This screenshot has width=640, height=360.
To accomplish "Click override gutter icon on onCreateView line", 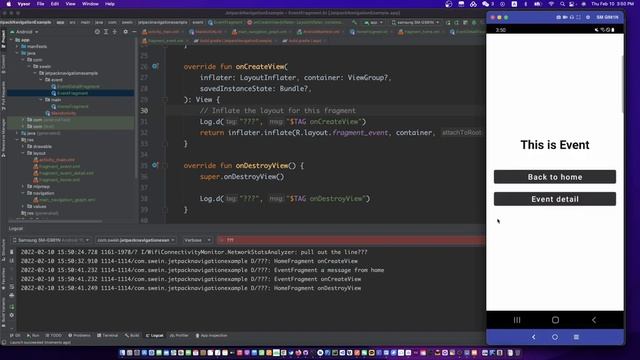I will point(155,66).
